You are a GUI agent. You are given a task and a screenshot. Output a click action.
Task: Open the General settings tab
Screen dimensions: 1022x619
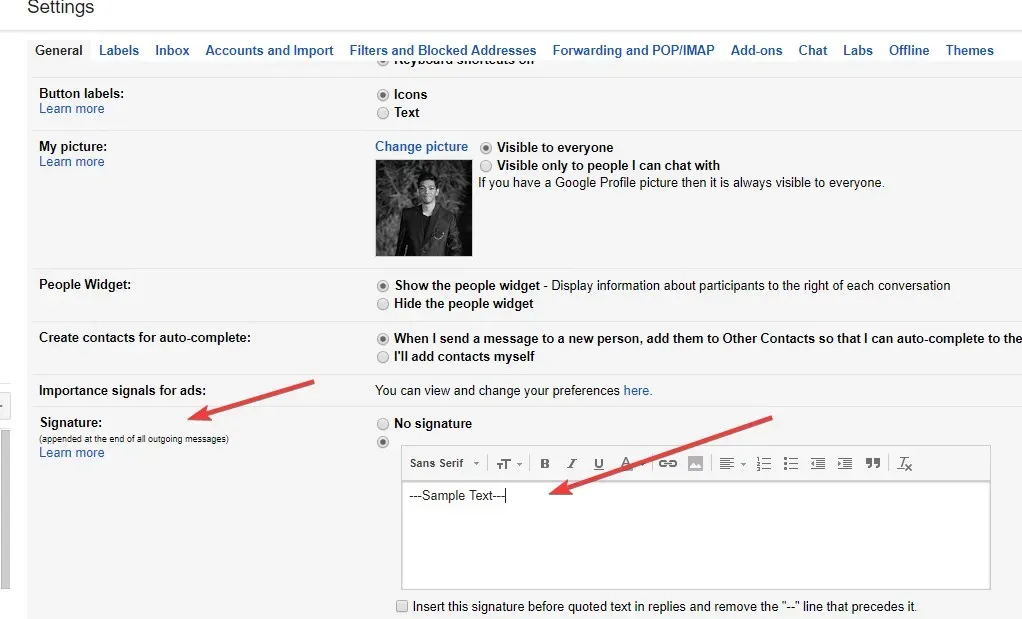pyautogui.click(x=59, y=50)
